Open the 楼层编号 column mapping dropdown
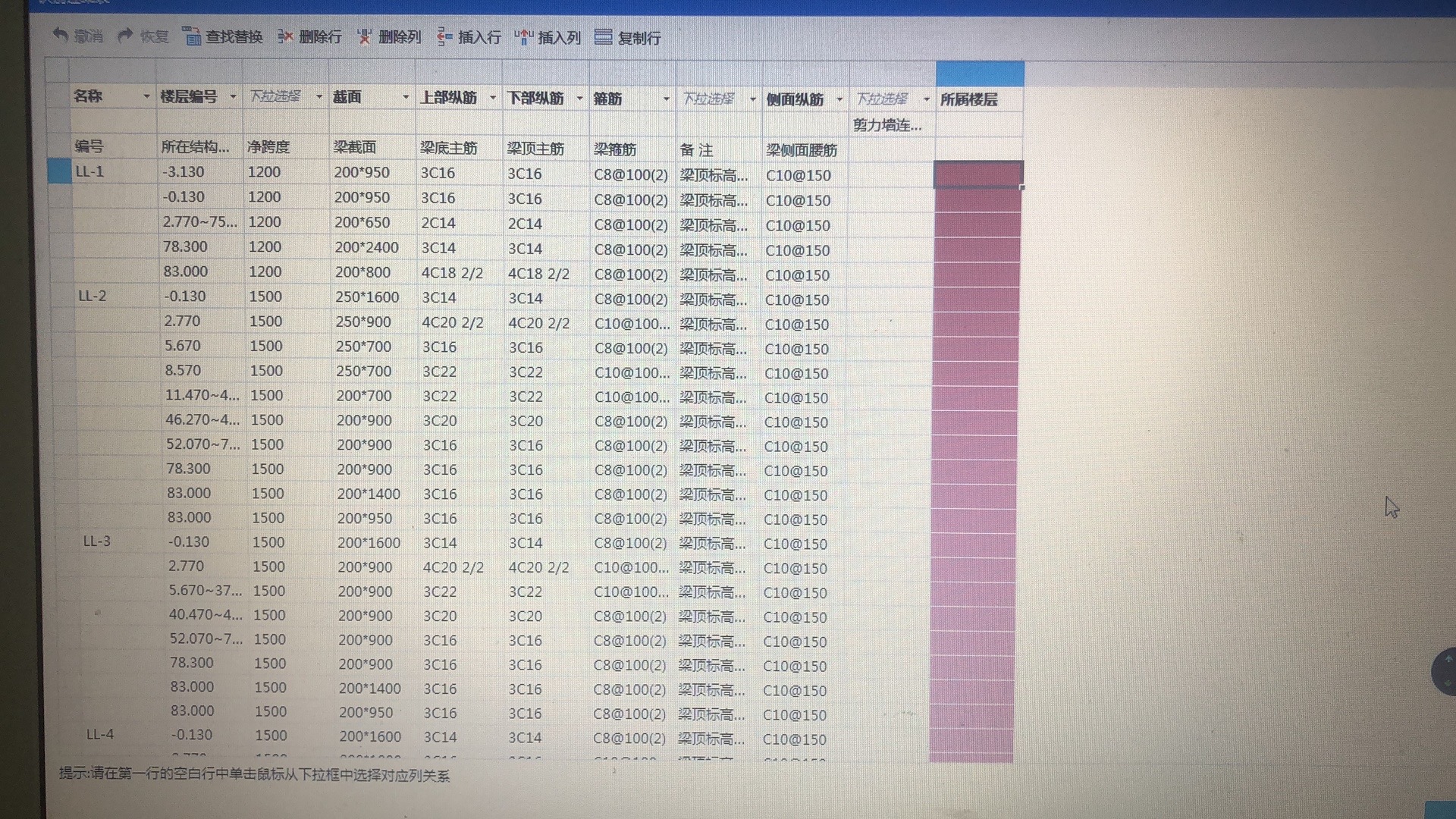1456x819 pixels. (x=233, y=97)
